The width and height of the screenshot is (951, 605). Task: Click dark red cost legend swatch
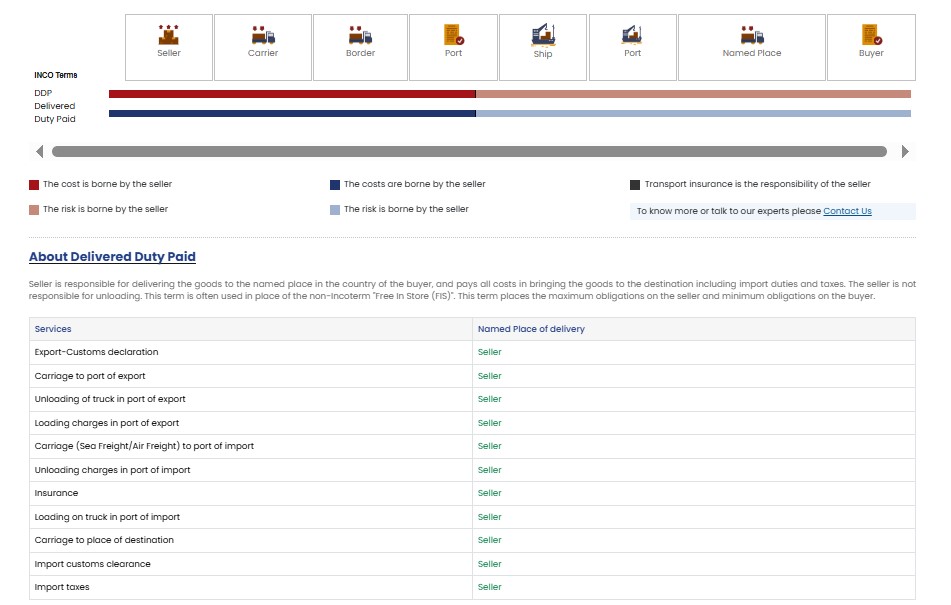[34, 185]
